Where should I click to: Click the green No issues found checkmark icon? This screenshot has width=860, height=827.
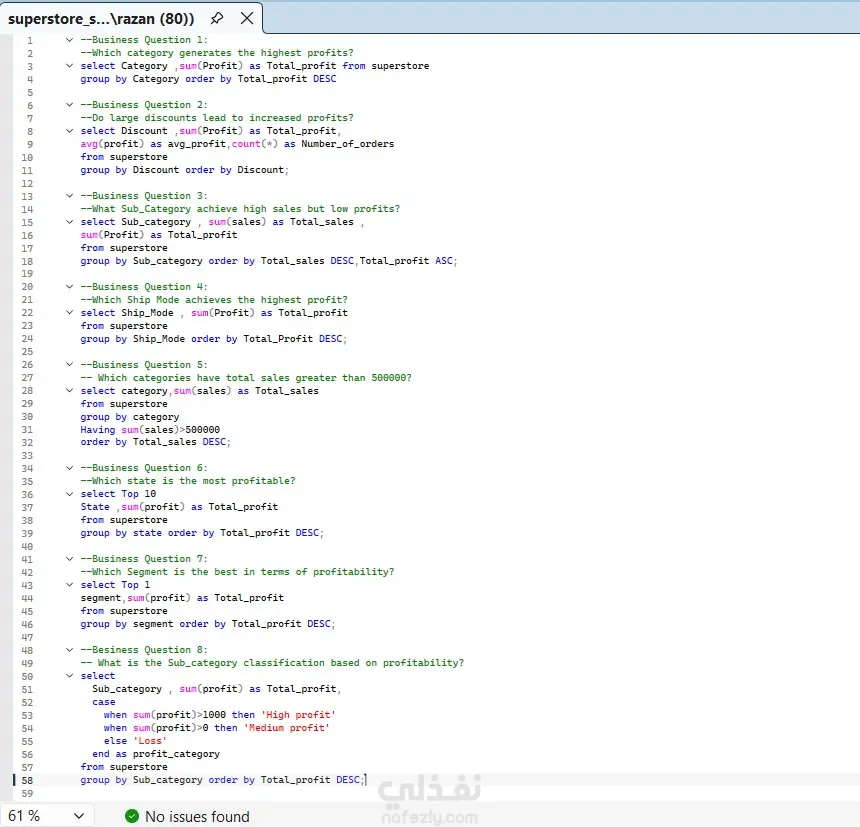pyautogui.click(x=132, y=816)
